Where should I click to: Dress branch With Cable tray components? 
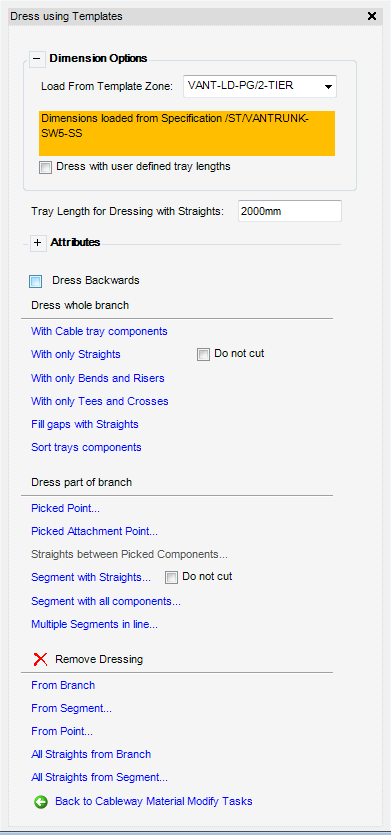[x=99, y=331]
